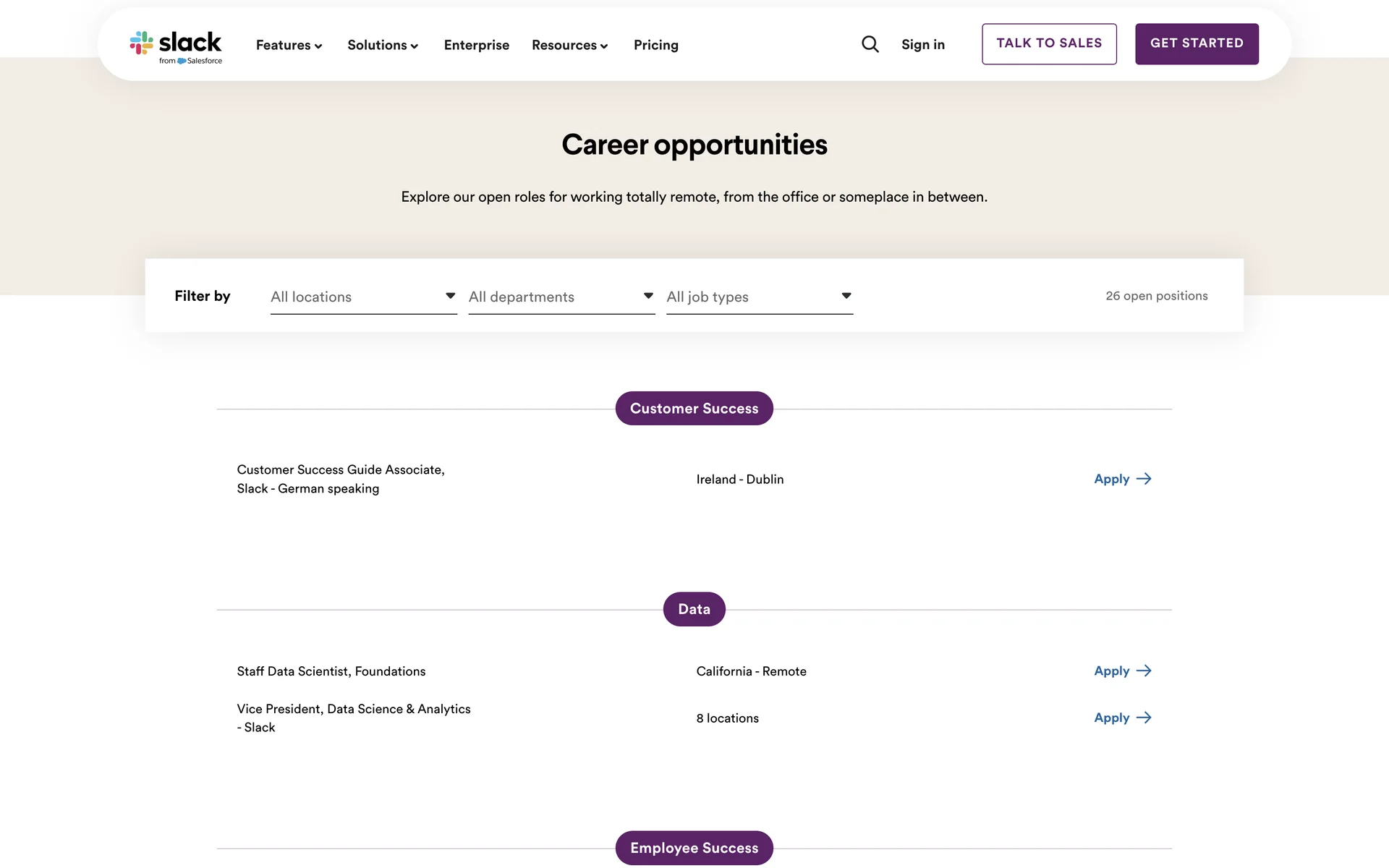Image resolution: width=1389 pixels, height=868 pixels.
Task: Click the Slack logo icon
Action: (x=142, y=43)
